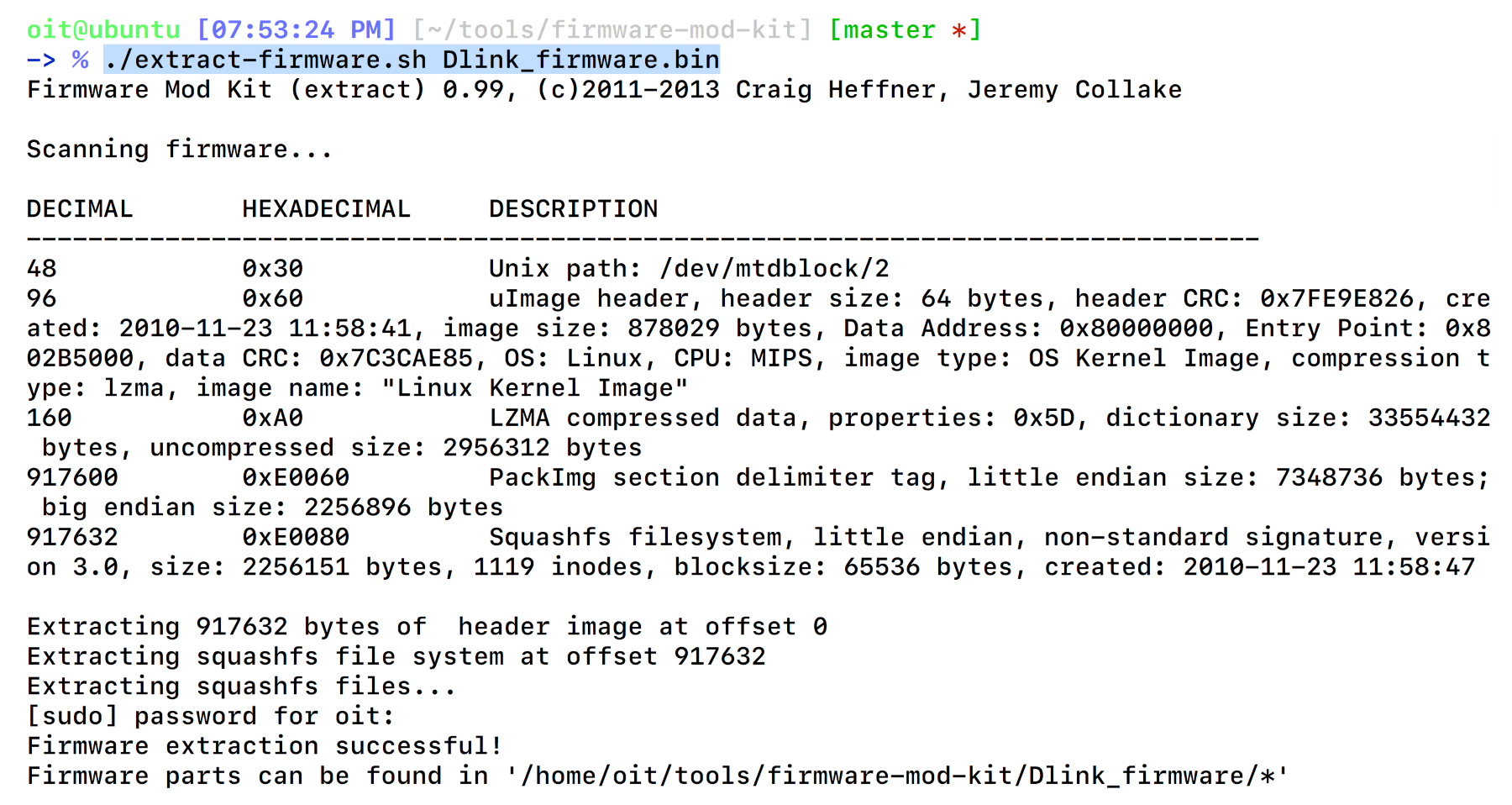Click the DECIMAL column header
This screenshot has height=805, width=1512.
click(x=80, y=208)
